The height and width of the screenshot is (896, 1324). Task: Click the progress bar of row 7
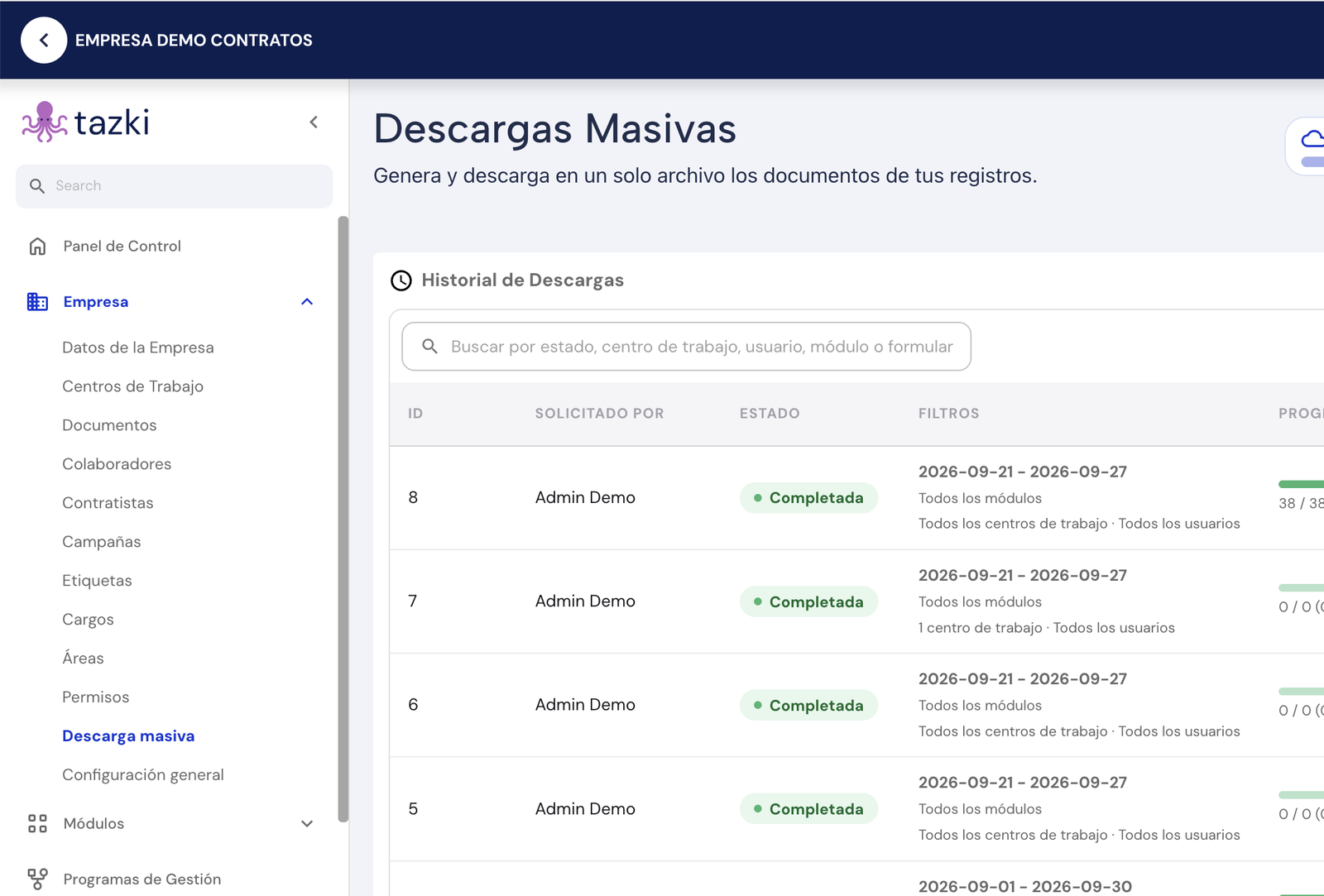click(1301, 587)
